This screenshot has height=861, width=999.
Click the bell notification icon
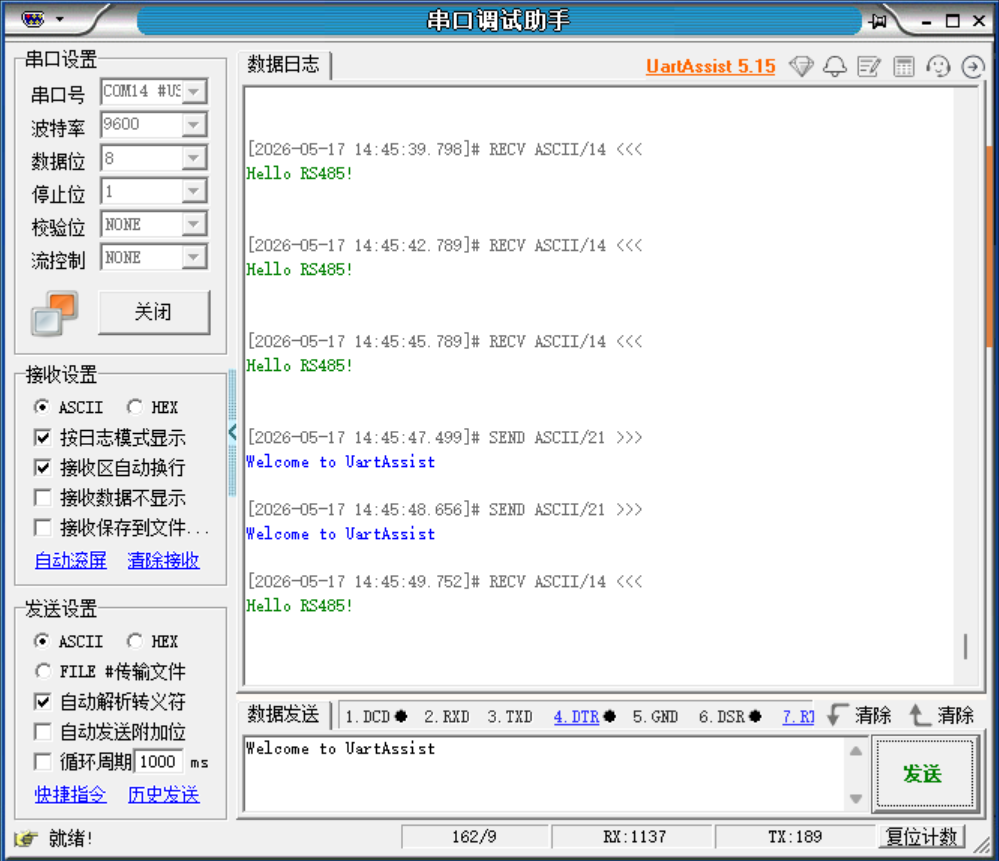click(x=835, y=66)
